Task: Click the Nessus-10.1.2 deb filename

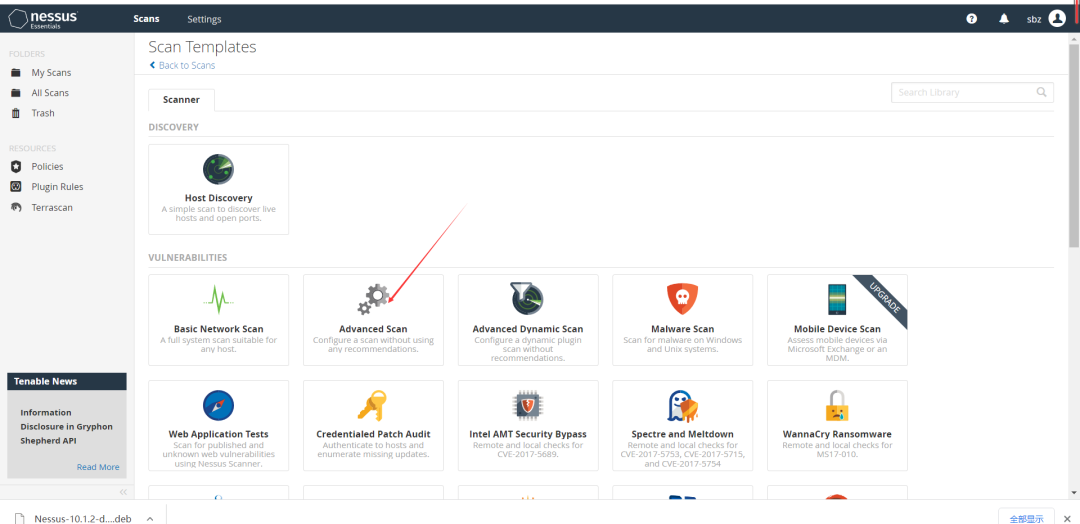Action: coord(83,518)
